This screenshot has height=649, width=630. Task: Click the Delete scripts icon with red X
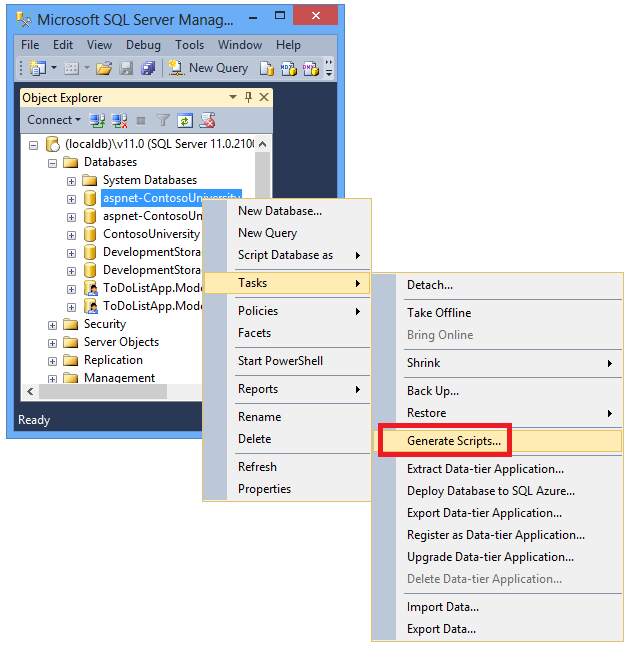[x=207, y=120]
